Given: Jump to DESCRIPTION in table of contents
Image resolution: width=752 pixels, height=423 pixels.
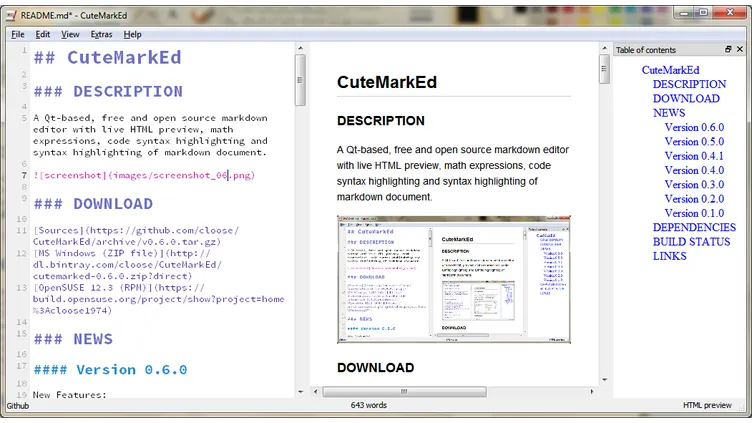Looking at the screenshot, I should coord(689,84).
